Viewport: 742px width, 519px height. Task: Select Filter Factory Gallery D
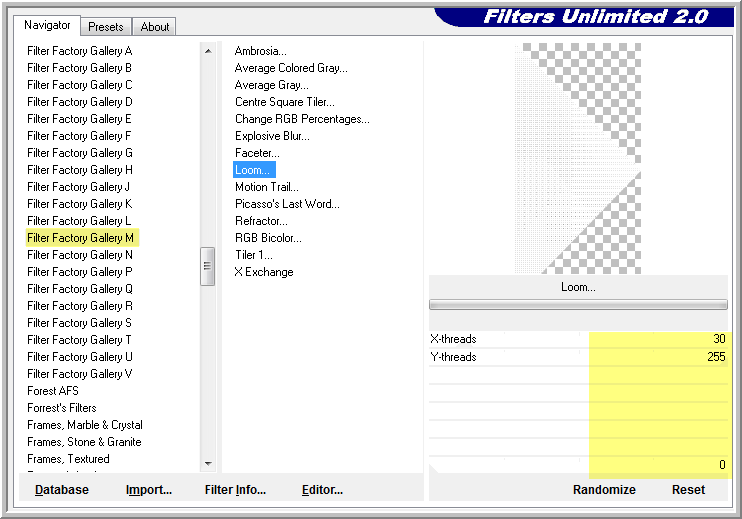pyautogui.click(x=80, y=102)
